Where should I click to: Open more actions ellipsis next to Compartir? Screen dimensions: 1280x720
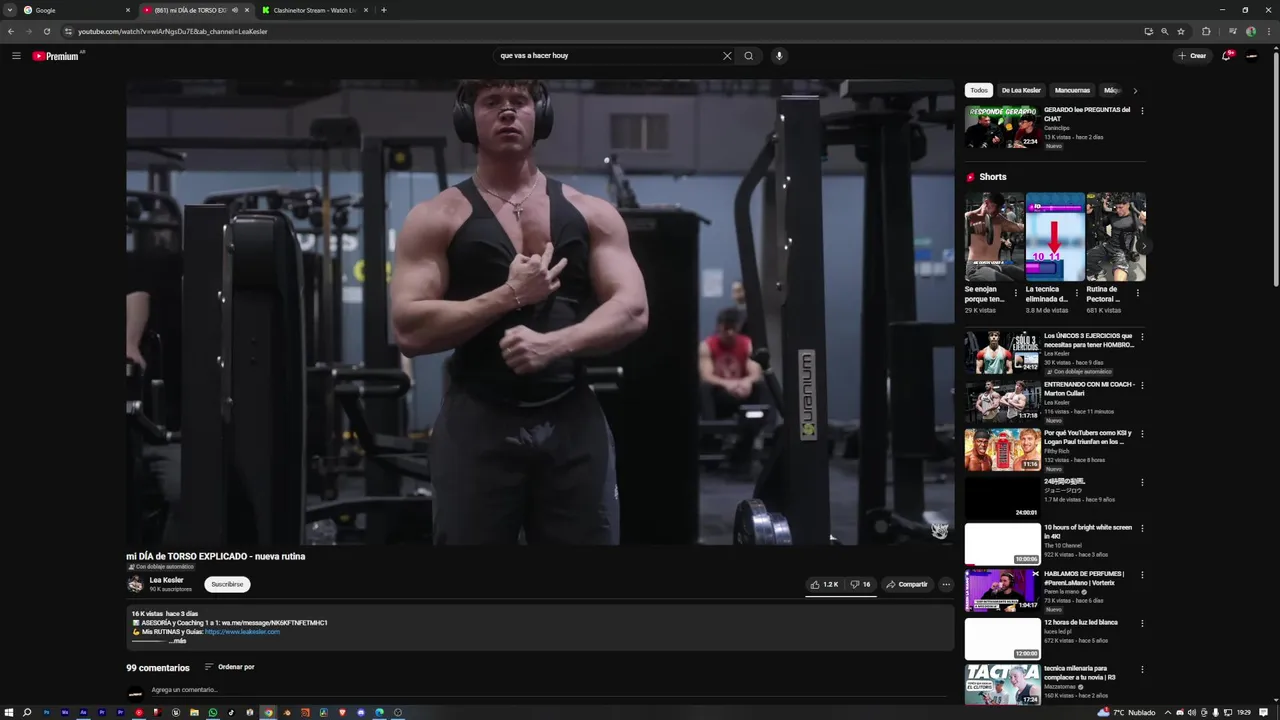point(946,584)
